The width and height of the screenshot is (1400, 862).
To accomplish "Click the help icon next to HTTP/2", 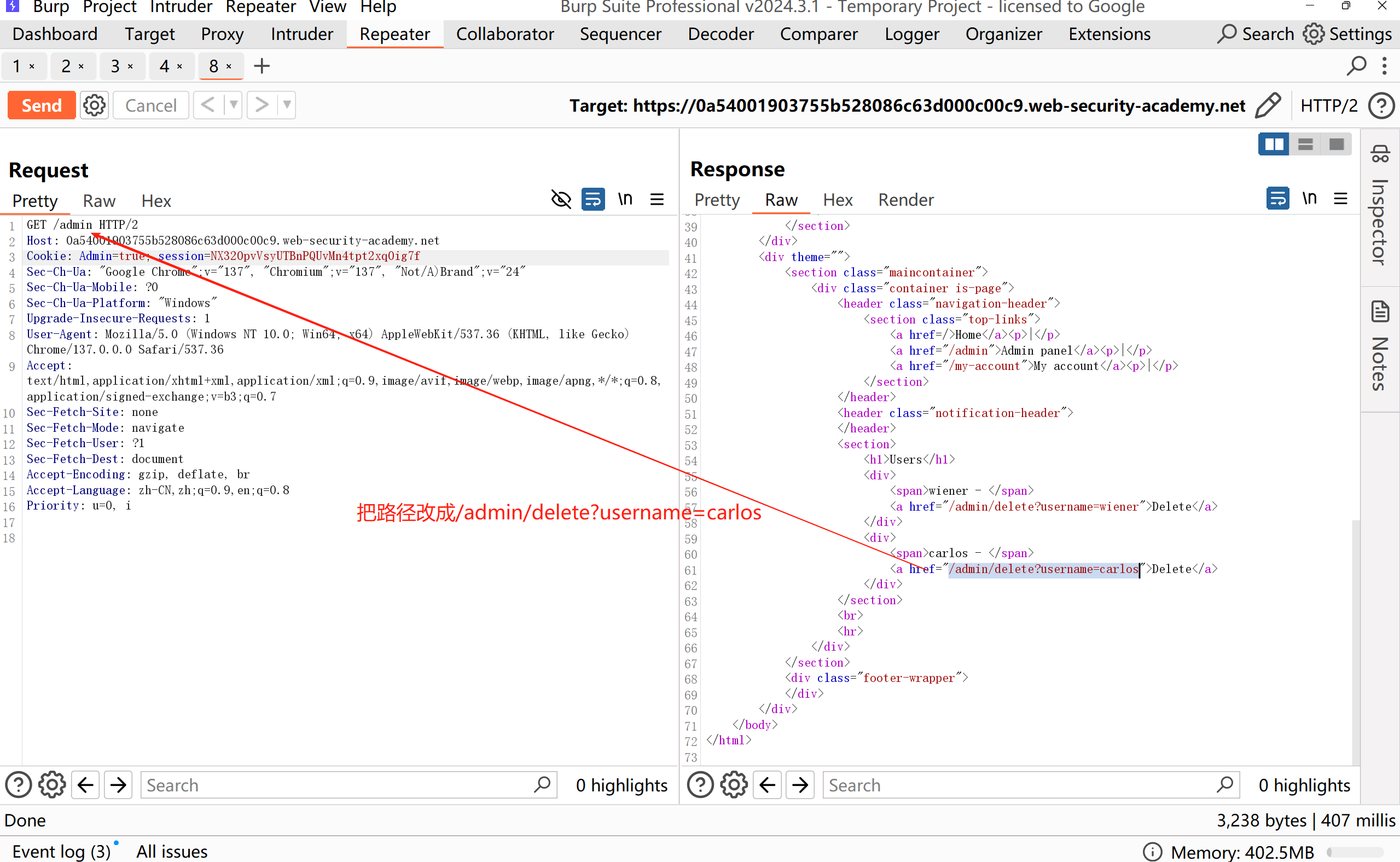I will [1381, 106].
